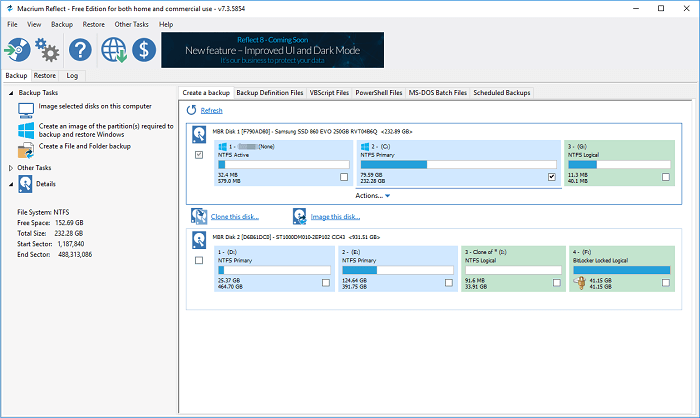The width and height of the screenshot is (700, 418).
Task: Switch to VBScript Files tab
Action: (x=329, y=92)
